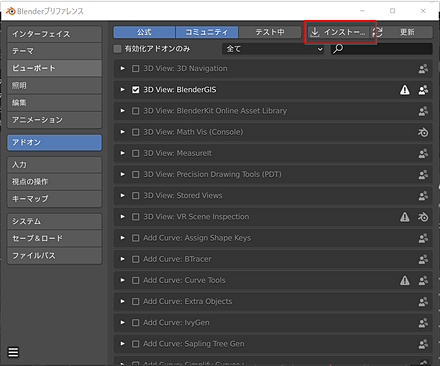This screenshot has height=366, width=440.
Task: Enable the Math Vis (Console) checkbox
Action: (x=135, y=132)
